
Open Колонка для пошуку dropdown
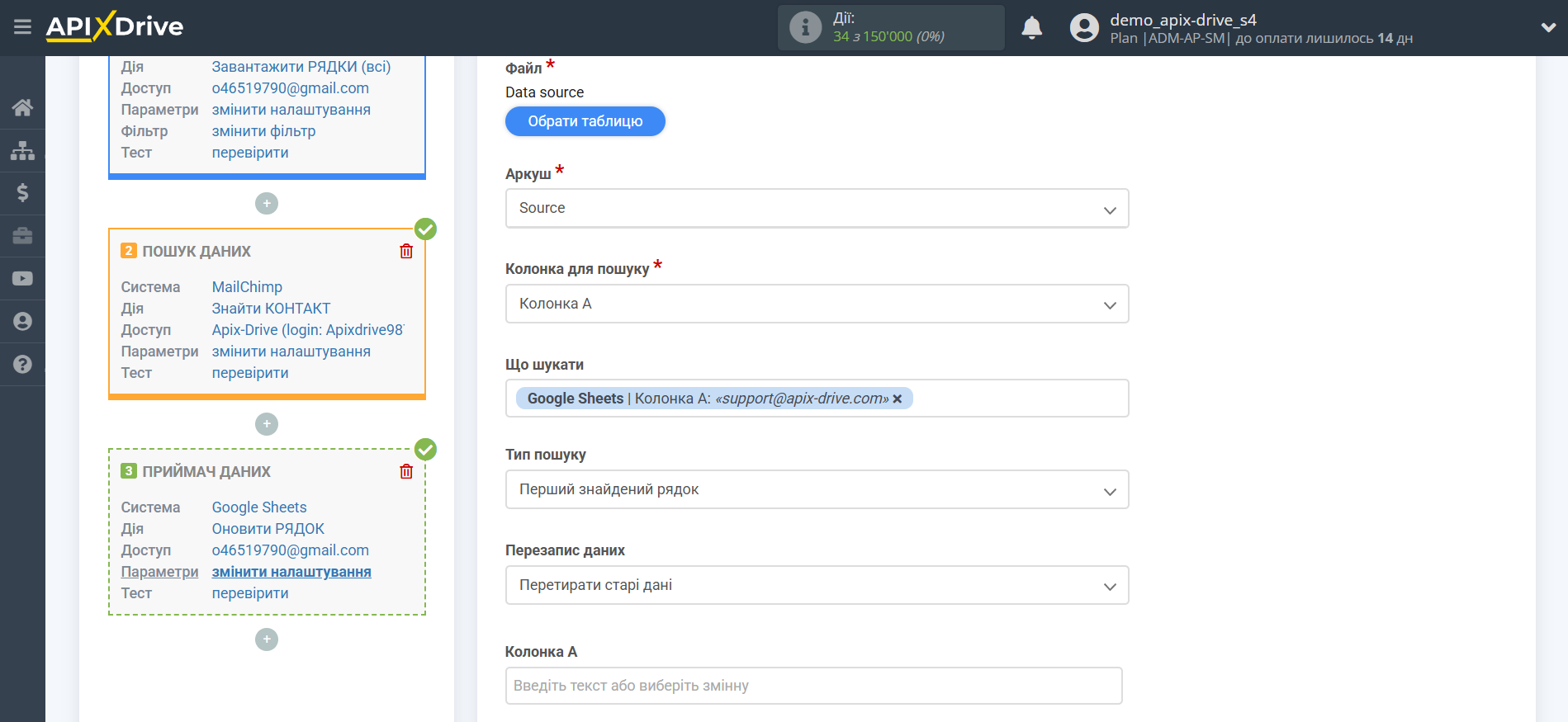pyautogui.click(x=817, y=304)
